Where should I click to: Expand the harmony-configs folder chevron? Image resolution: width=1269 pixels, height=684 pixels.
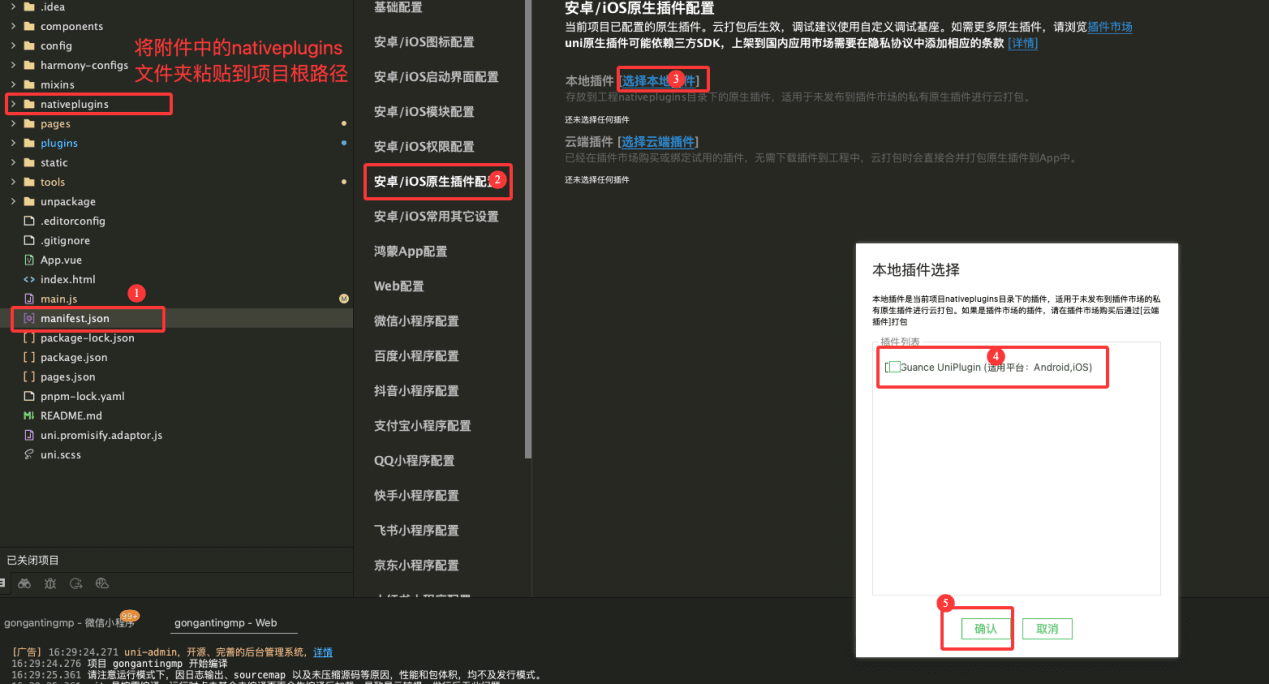(x=12, y=65)
